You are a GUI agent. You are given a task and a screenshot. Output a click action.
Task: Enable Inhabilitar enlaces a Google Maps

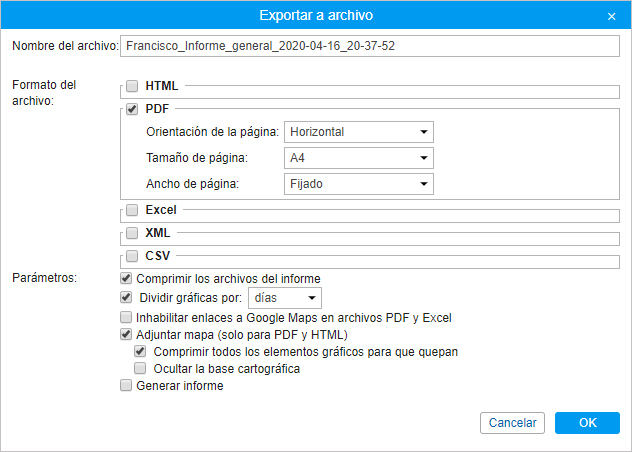point(126,317)
